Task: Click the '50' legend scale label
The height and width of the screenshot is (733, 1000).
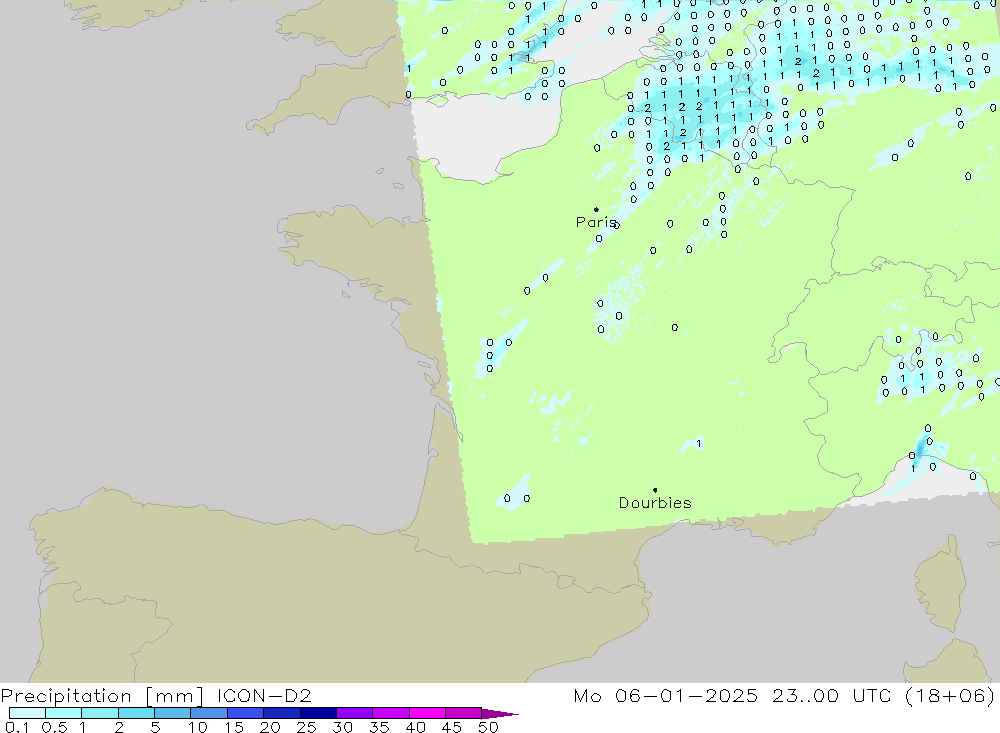Action: pos(488,727)
